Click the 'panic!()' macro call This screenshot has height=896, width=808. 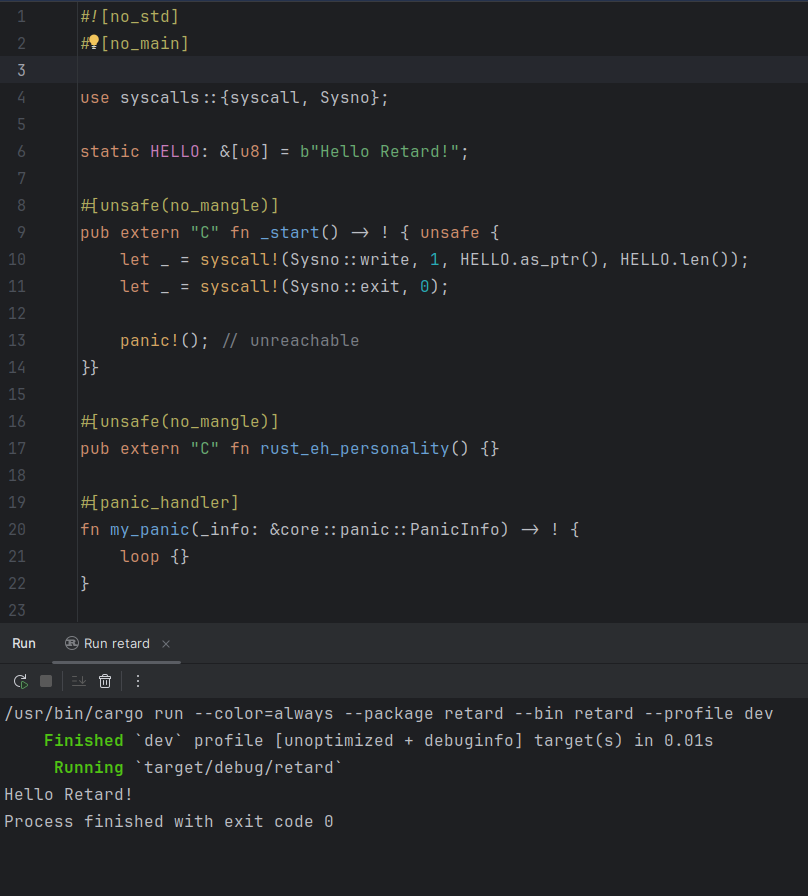coord(159,341)
